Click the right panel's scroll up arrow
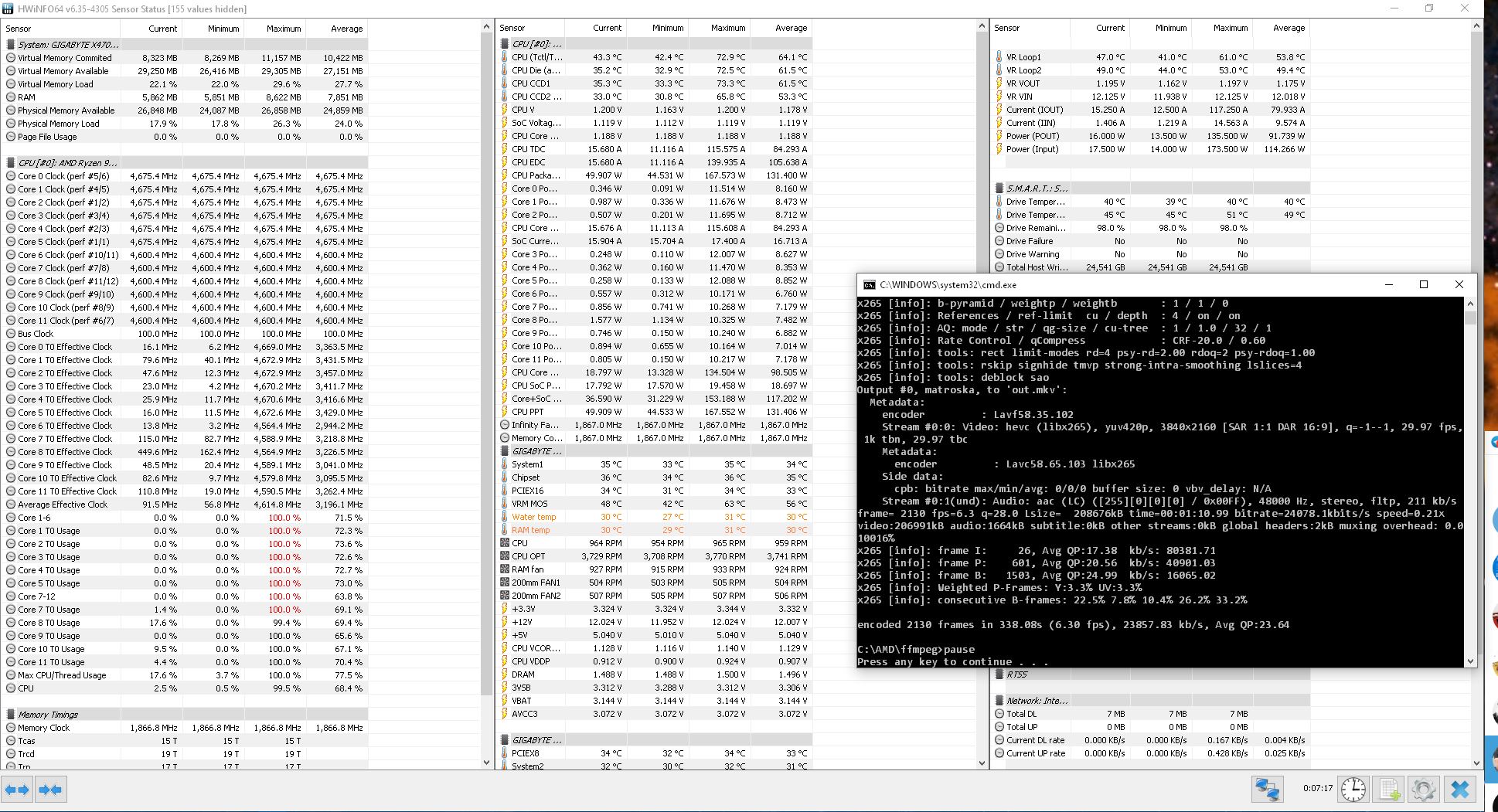Viewport: 1498px width, 812px height. [1478, 26]
